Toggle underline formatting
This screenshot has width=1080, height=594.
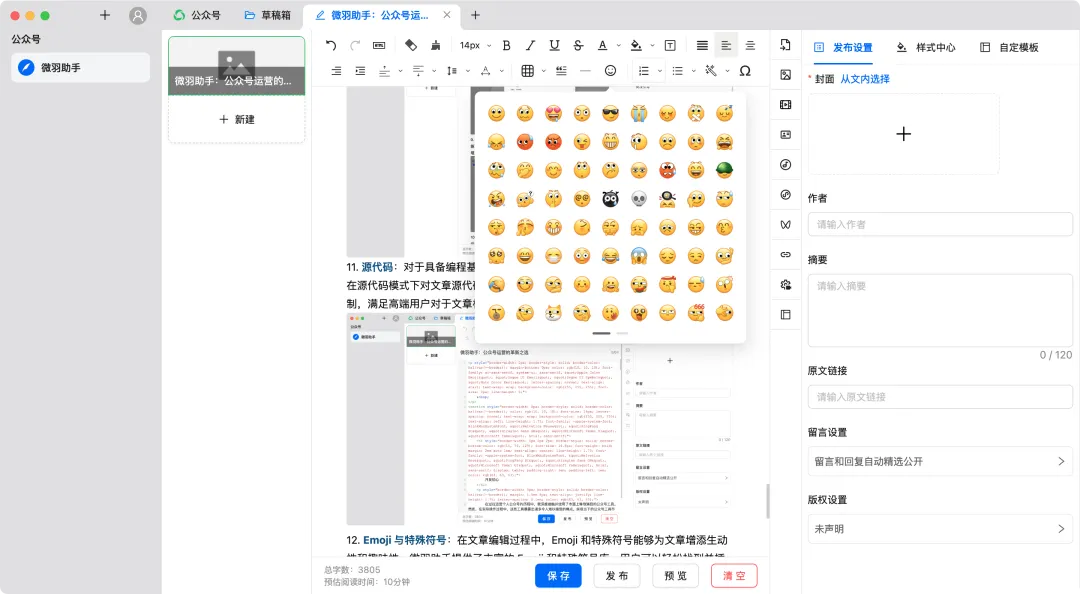554,45
